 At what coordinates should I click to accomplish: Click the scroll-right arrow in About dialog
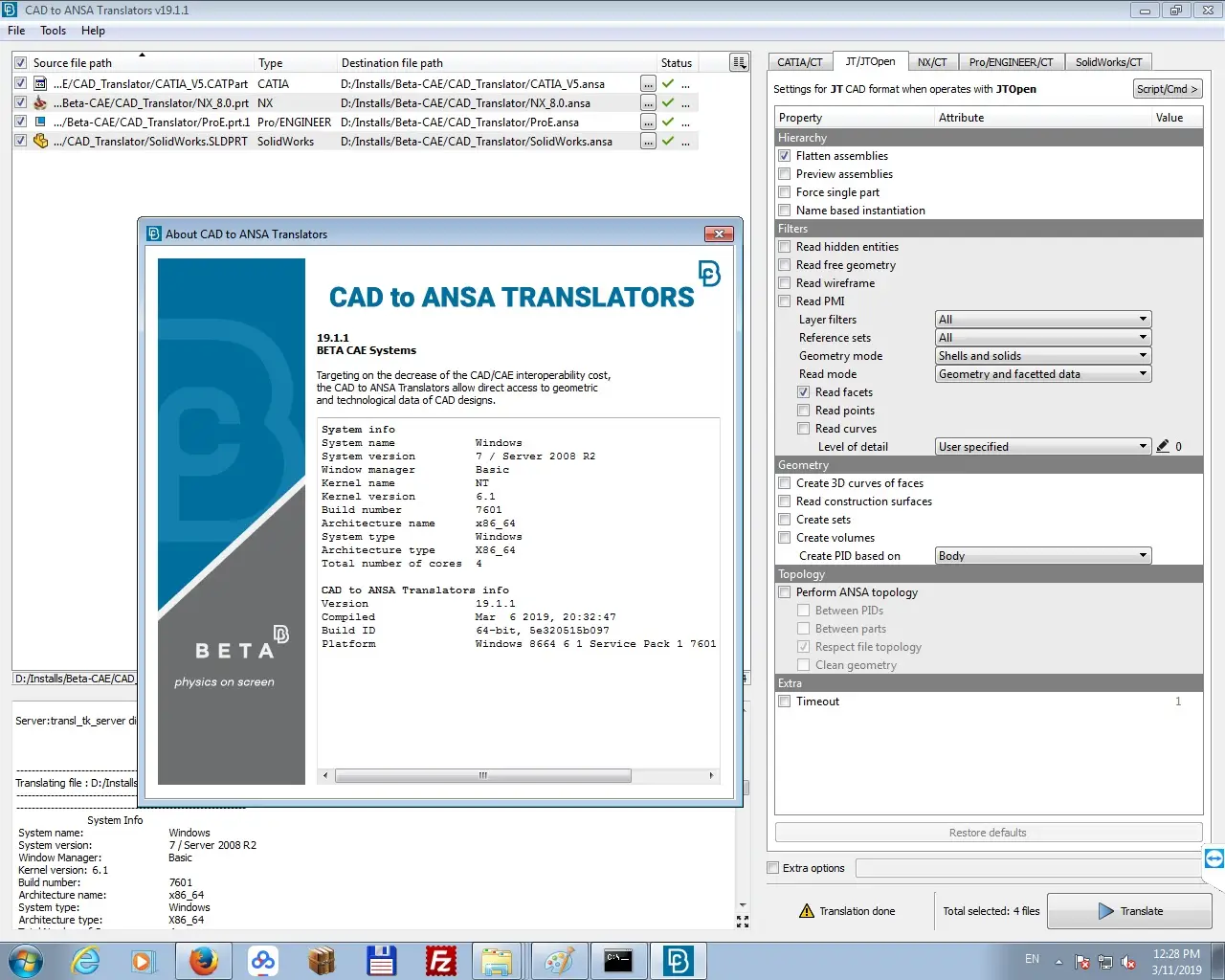[x=711, y=775]
